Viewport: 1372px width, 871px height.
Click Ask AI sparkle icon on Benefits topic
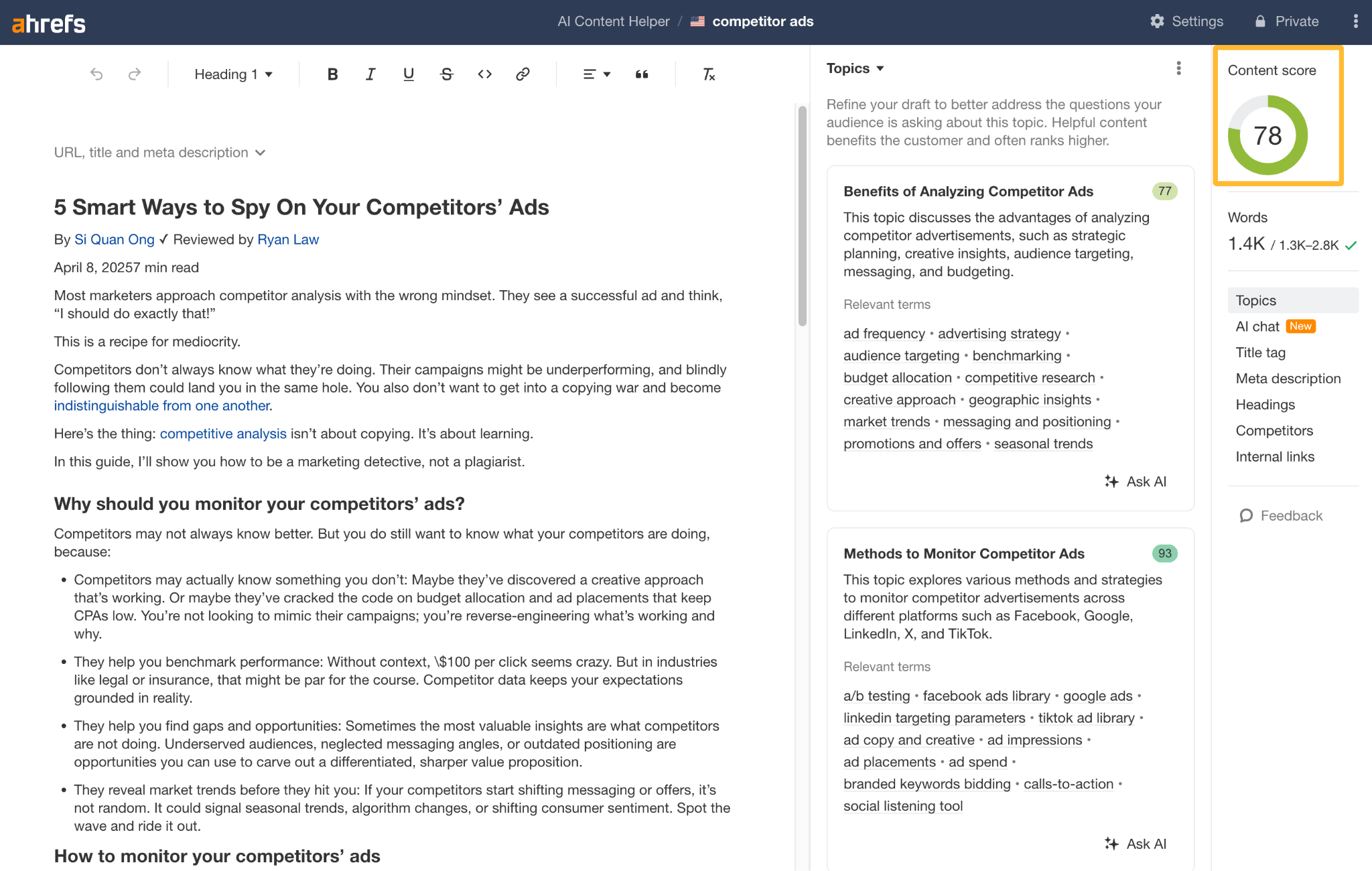[x=1112, y=481]
